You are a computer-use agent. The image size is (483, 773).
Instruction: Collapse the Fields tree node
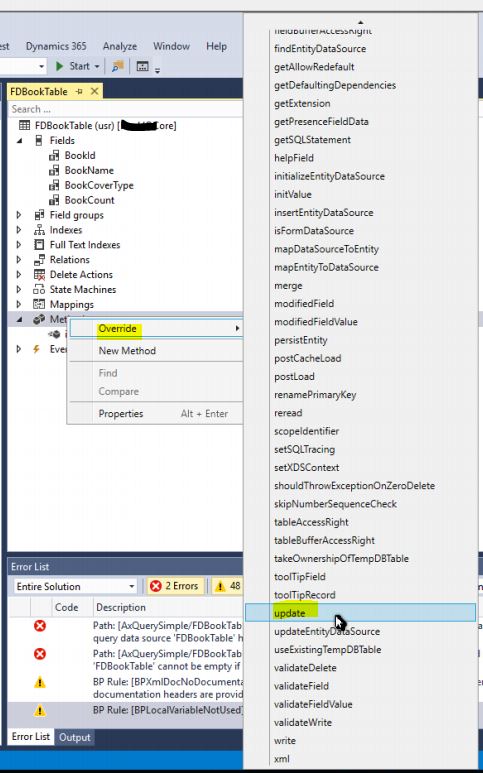point(19,141)
